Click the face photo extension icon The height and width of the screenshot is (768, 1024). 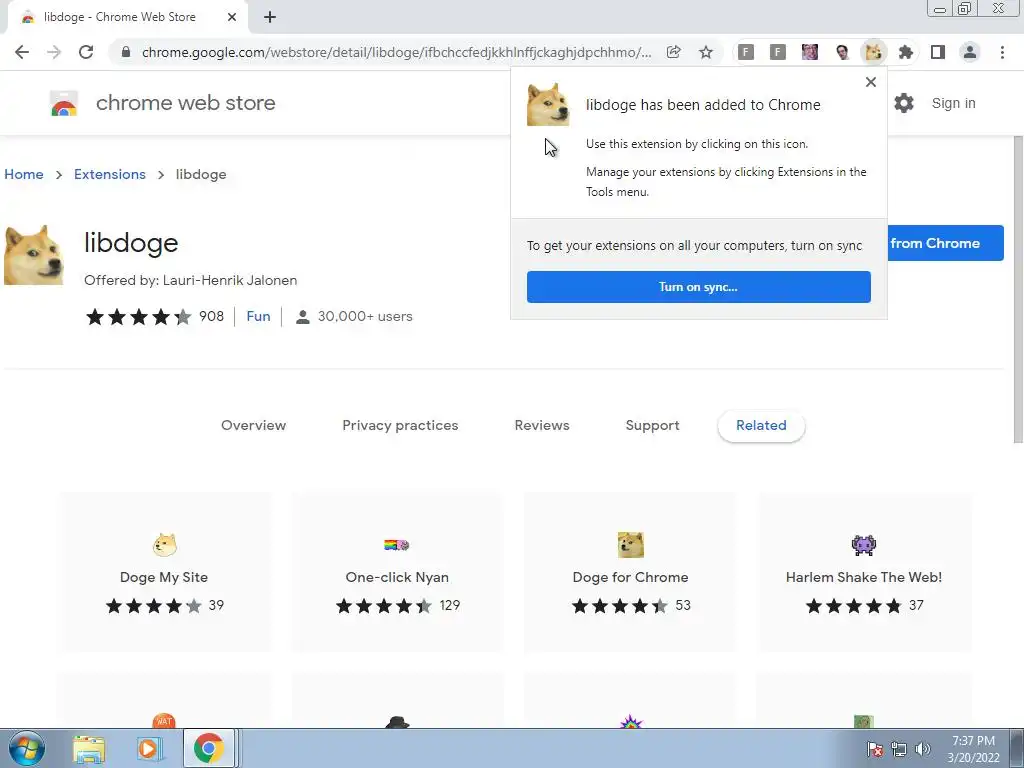pyautogui.click(x=810, y=52)
